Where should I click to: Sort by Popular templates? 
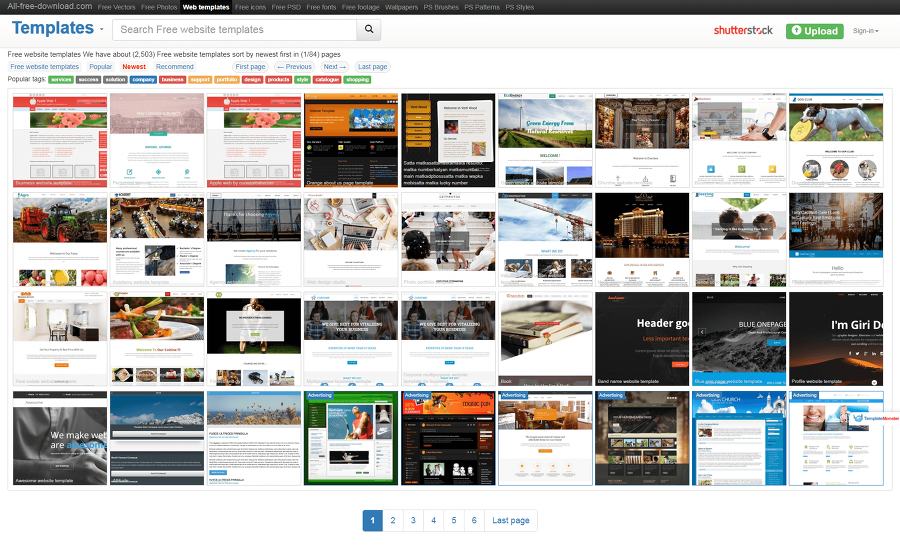click(100, 67)
